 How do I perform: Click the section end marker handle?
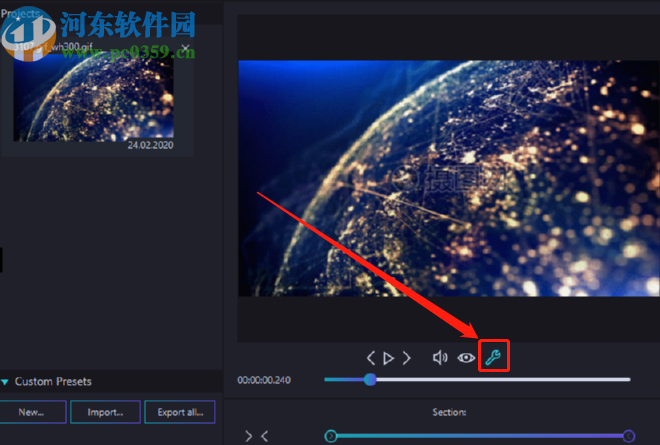click(x=628, y=436)
